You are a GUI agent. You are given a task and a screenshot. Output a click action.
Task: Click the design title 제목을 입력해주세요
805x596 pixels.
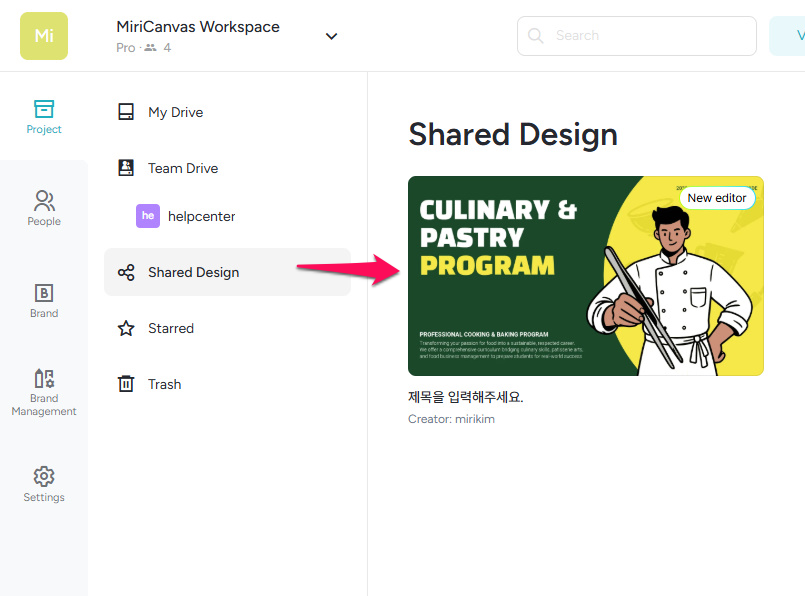click(466, 397)
